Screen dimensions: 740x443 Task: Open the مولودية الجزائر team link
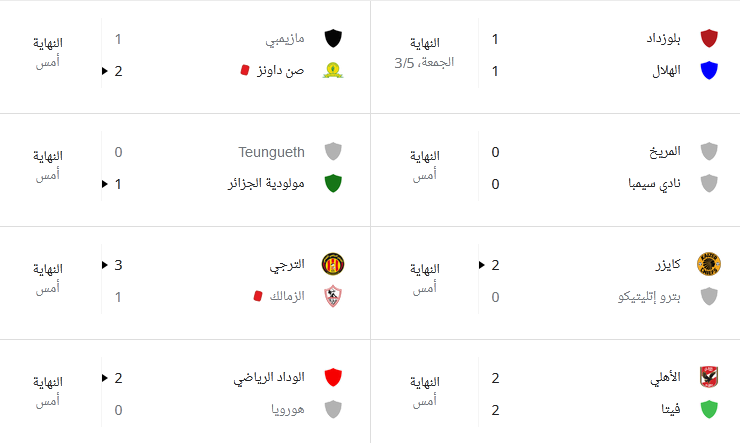coord(267,184)
